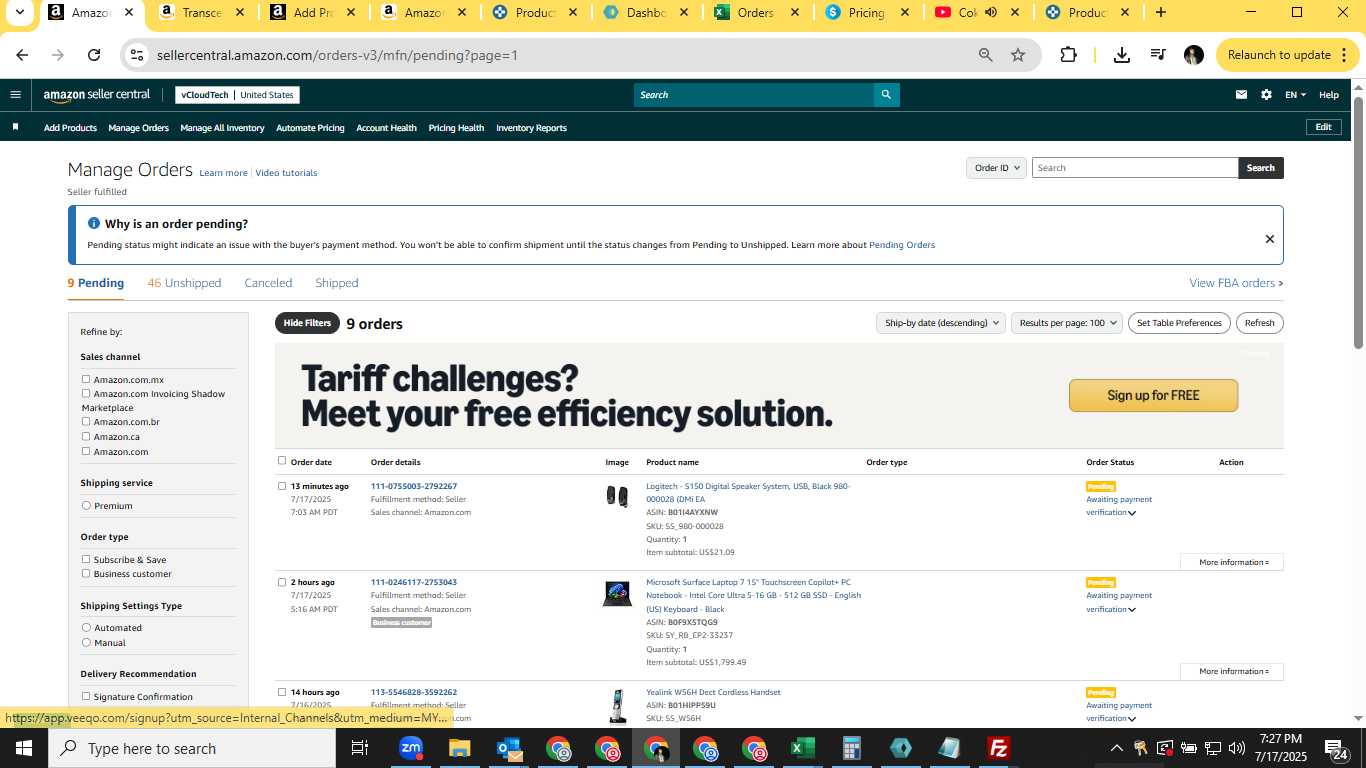Click the bookmark flag icon
1366x768 pixels.
pyautogui.click(x=15, y=127)
